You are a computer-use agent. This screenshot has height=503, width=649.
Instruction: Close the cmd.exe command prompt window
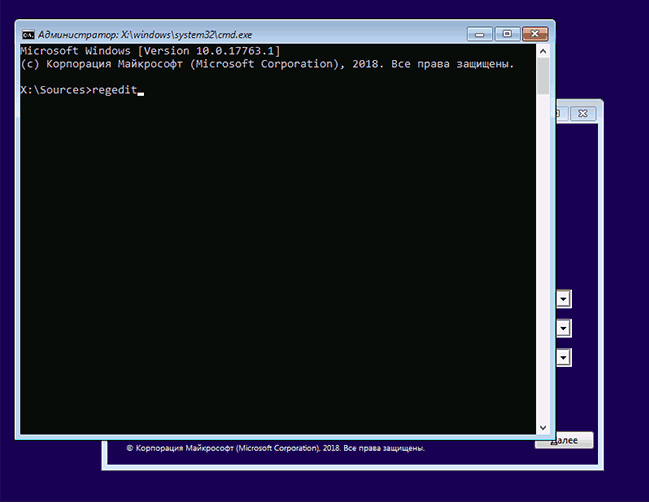(535, 34)
